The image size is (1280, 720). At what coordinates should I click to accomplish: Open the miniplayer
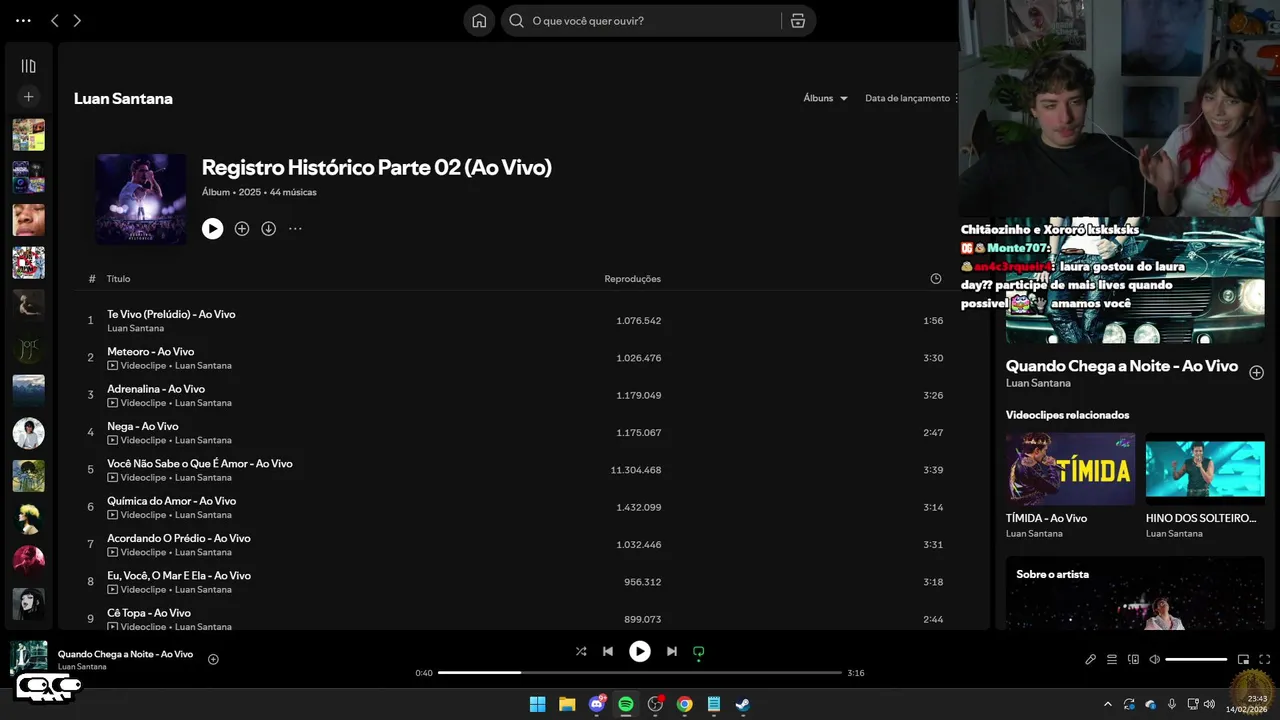coord(1244,660)
